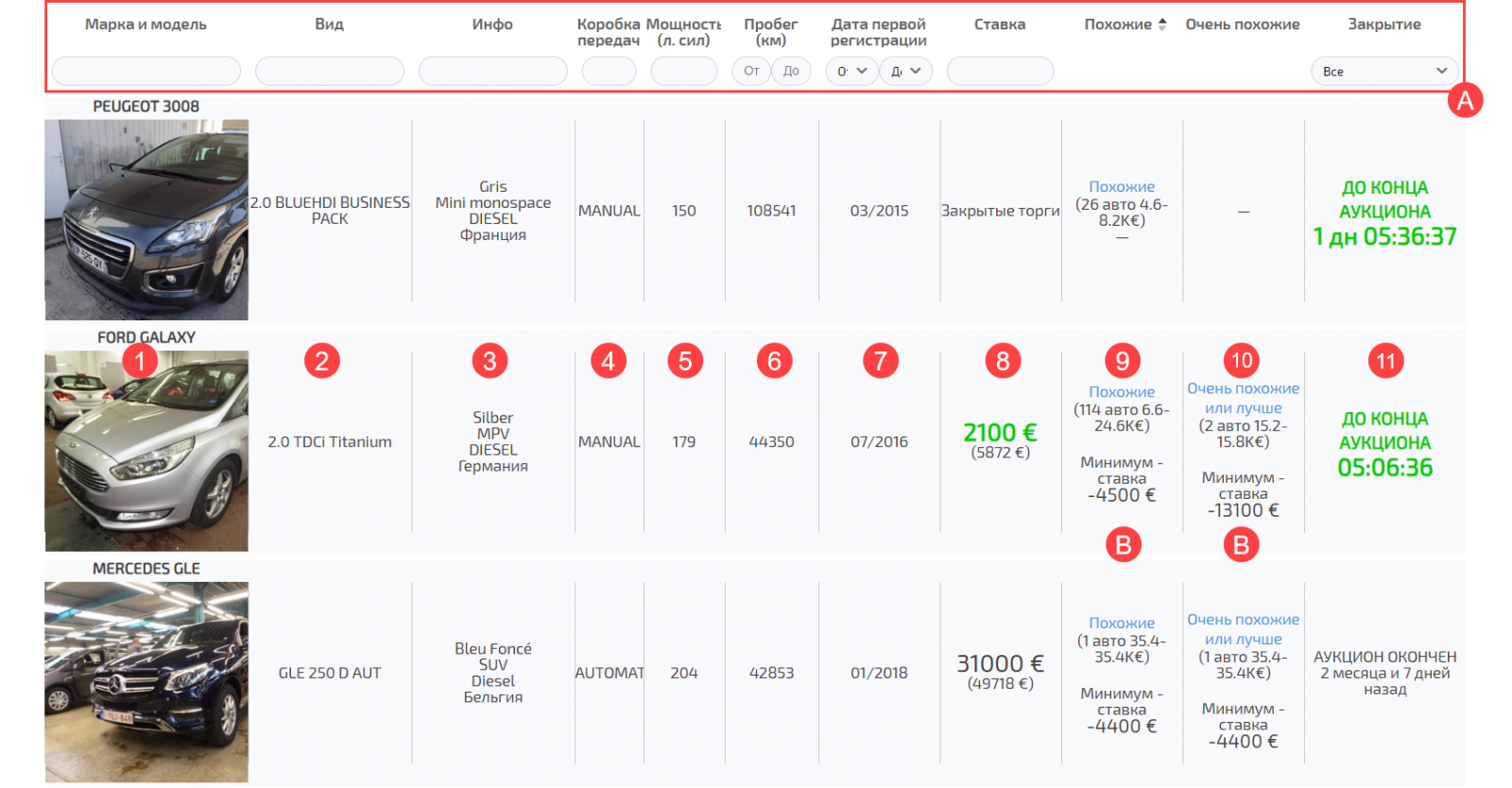1512x788 pixels.
Task: Click the PEUGEOT 3008 title
Action: click(146, 107)
